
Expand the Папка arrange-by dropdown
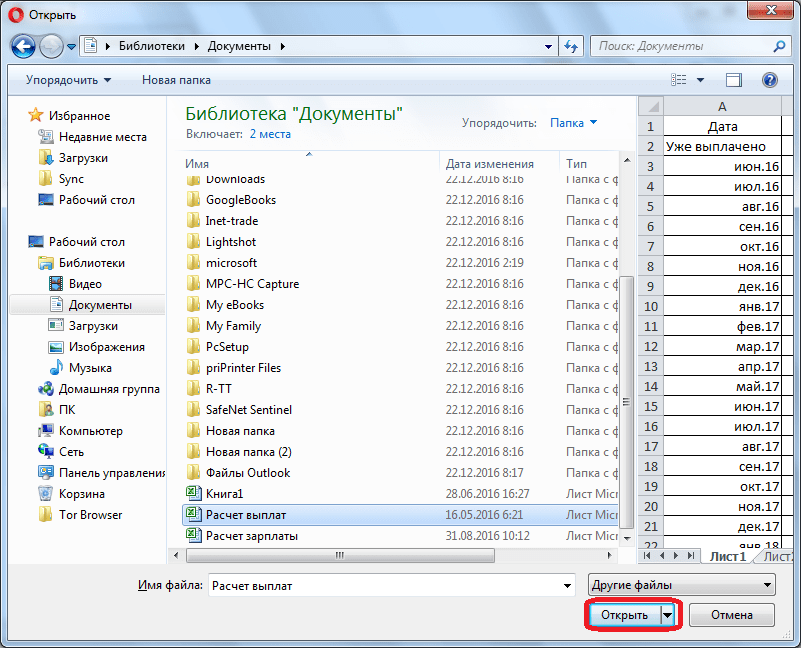573,123
